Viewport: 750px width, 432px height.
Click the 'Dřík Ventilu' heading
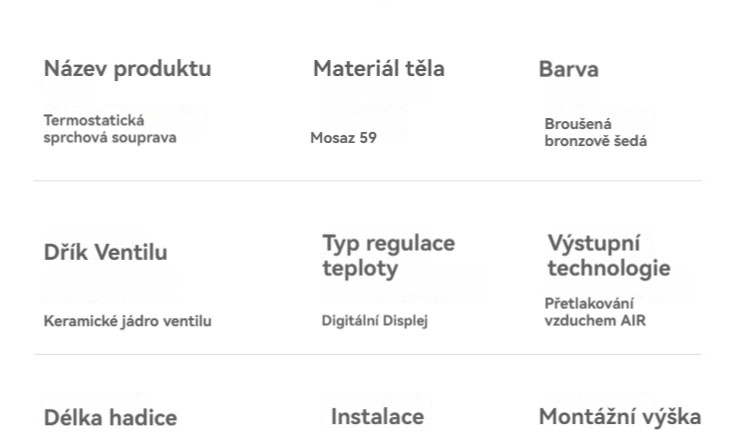105,252
